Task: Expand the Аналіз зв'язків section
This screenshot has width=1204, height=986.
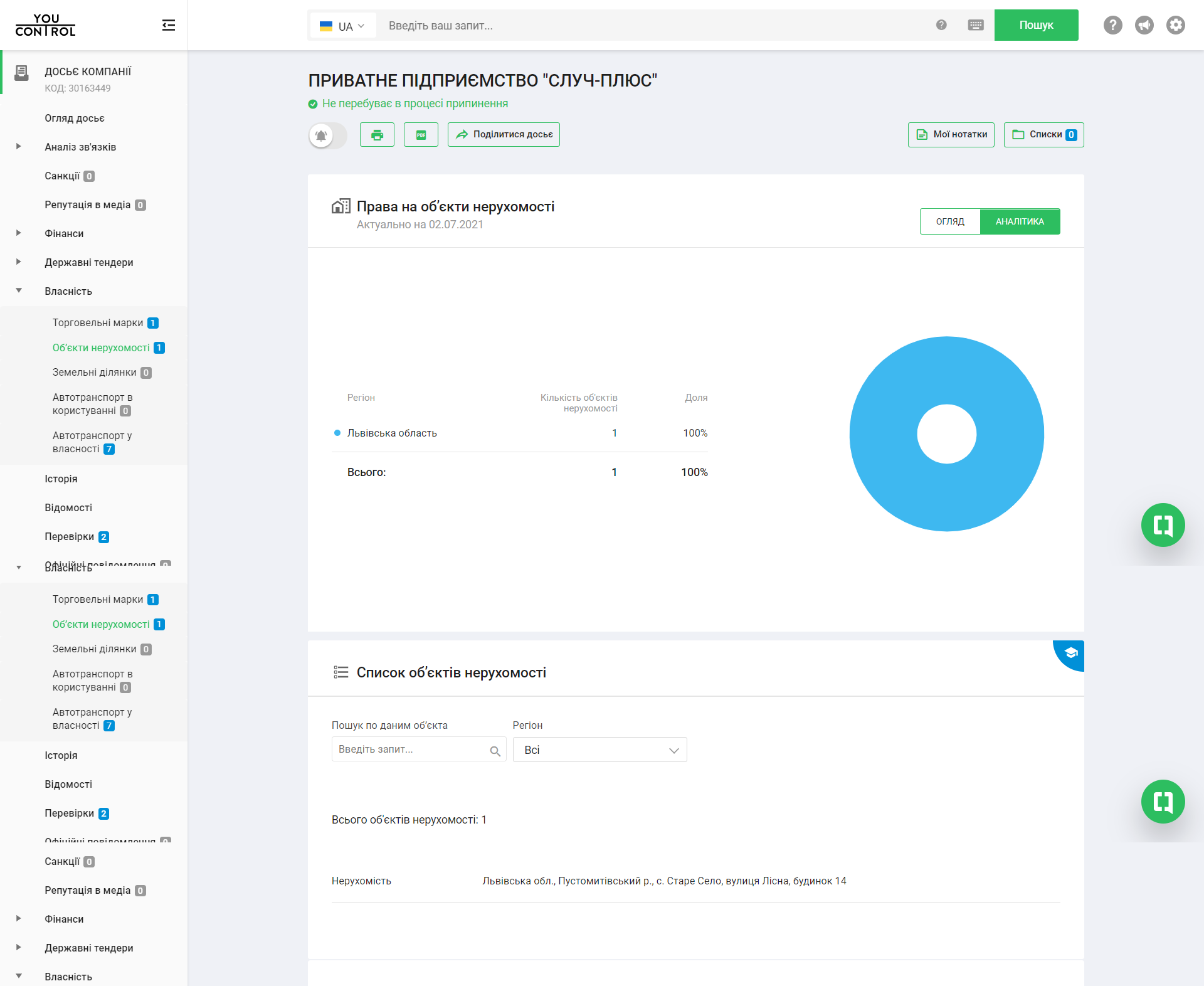Action: point(19,147)
